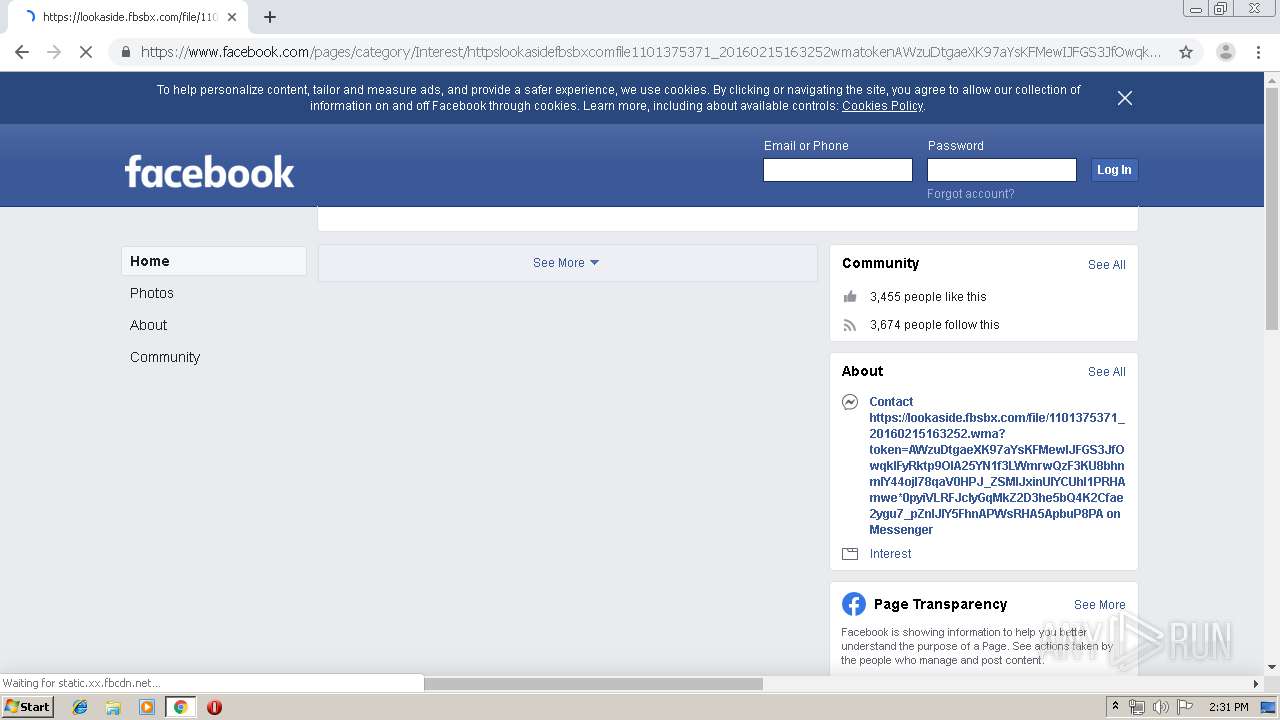Click See All in About section
The width and height of the screenshot is (1280, 720).
pos(1107,372)
